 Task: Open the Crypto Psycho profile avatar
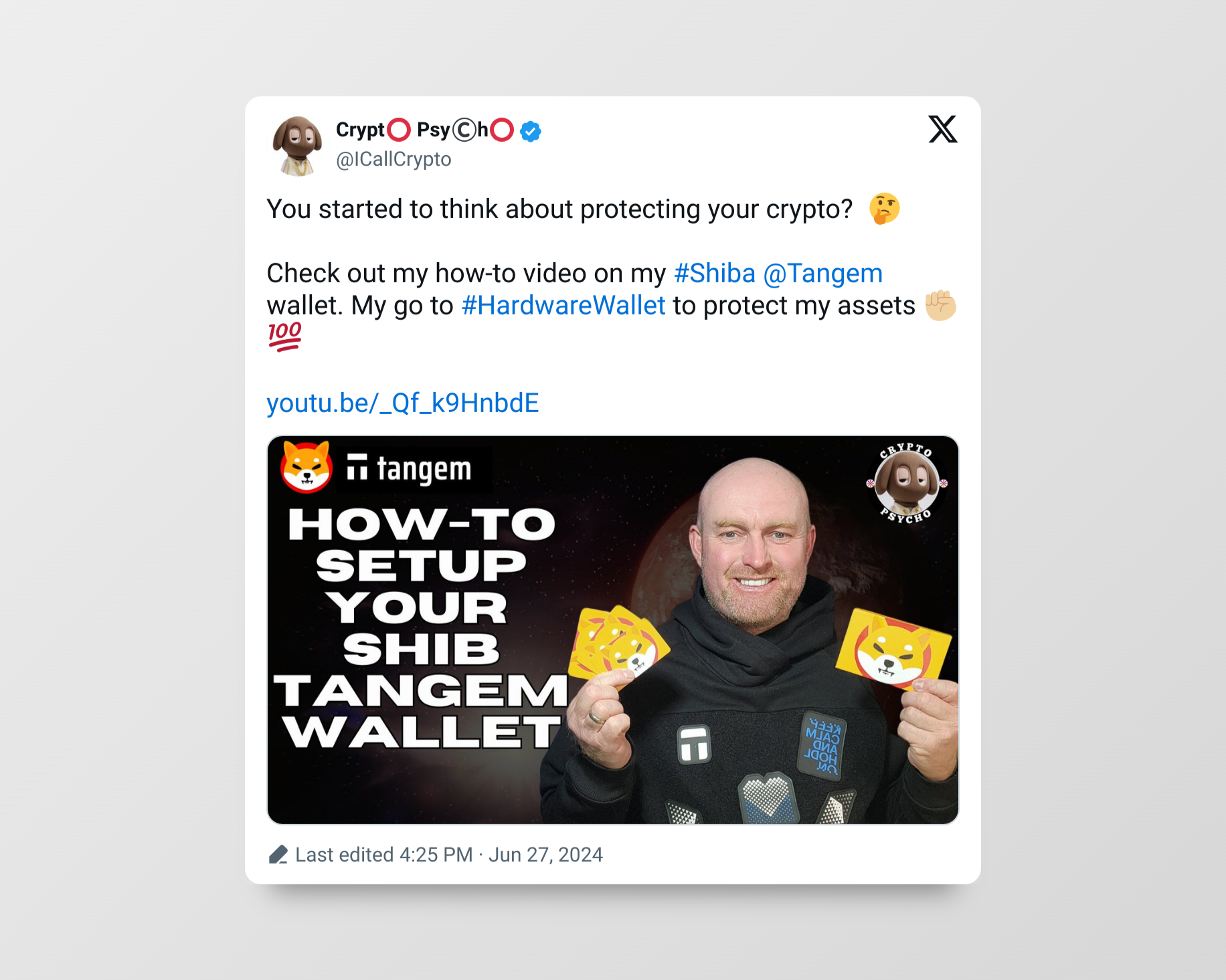click(298, 145)
